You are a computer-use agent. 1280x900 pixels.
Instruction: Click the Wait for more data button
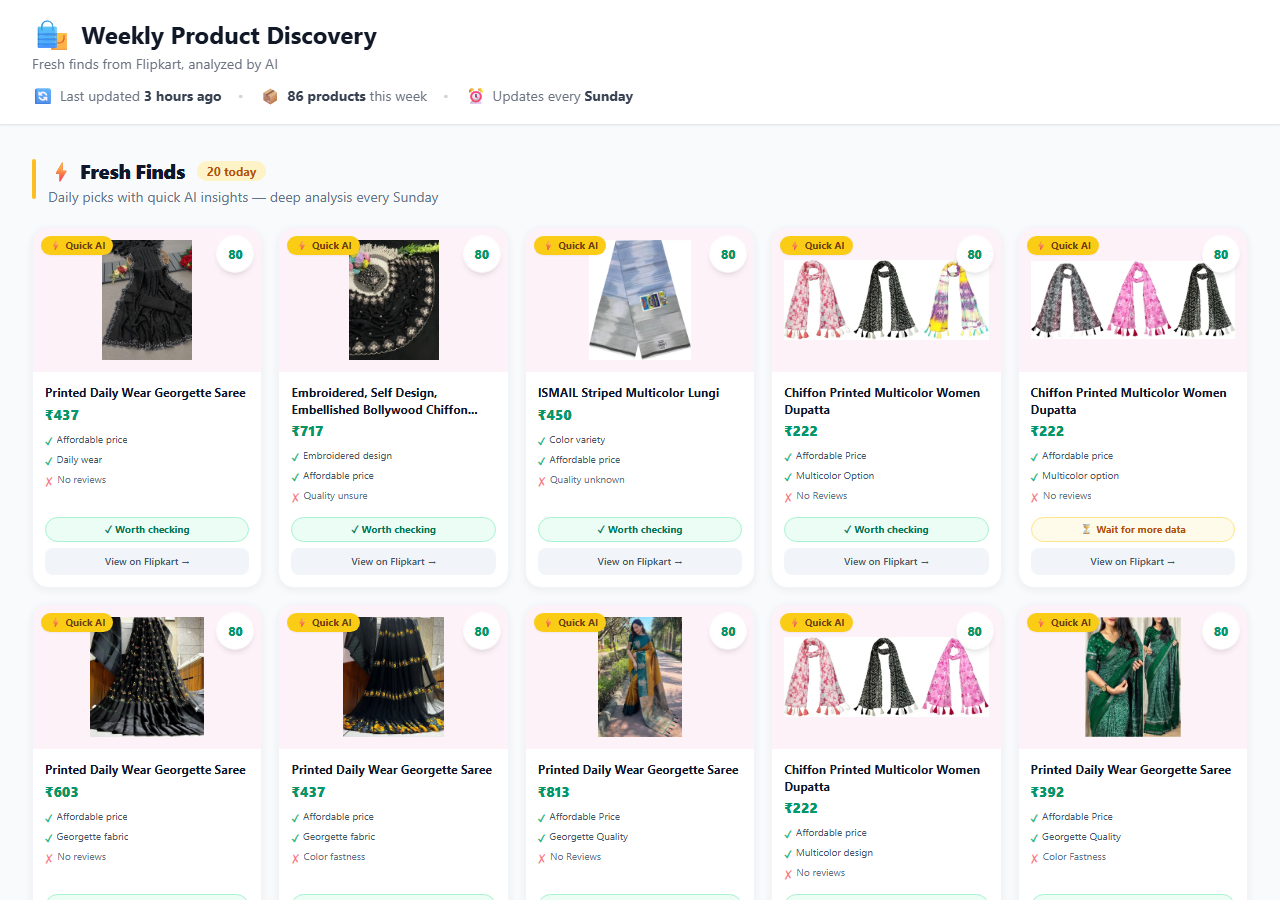coord(1133,529)
